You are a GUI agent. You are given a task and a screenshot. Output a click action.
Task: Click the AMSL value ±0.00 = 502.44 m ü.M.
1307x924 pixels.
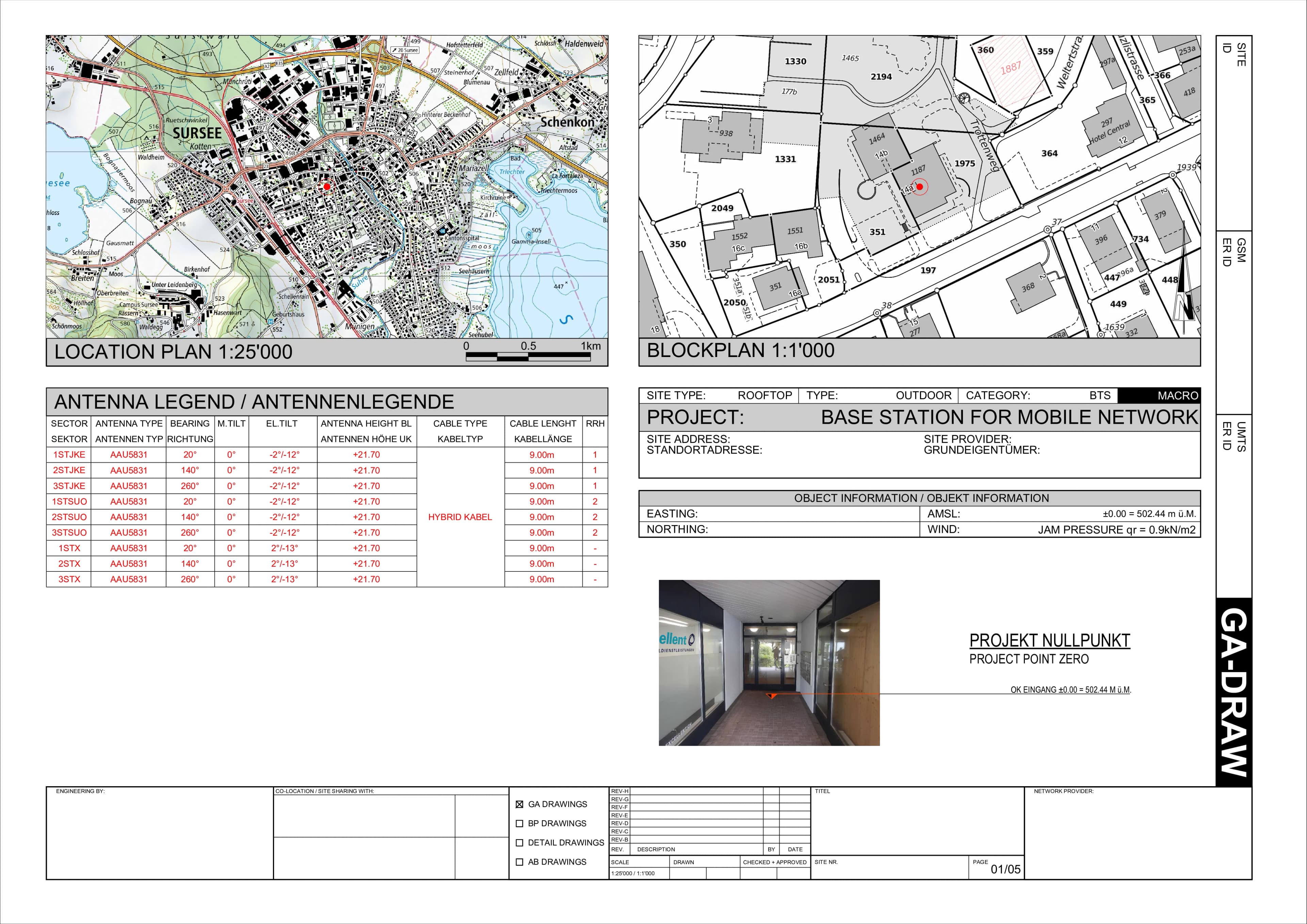1149,514
